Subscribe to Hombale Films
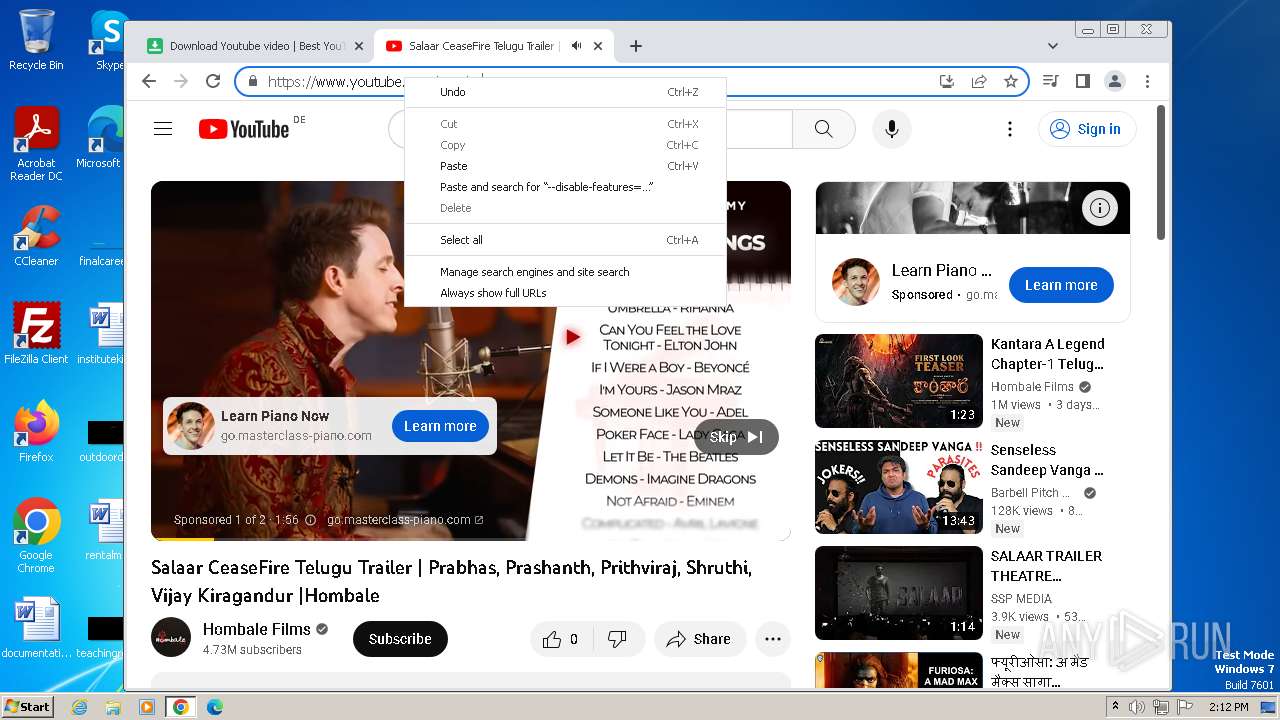The width and height of the screenshot is (1280, 720). pos(400,639)
